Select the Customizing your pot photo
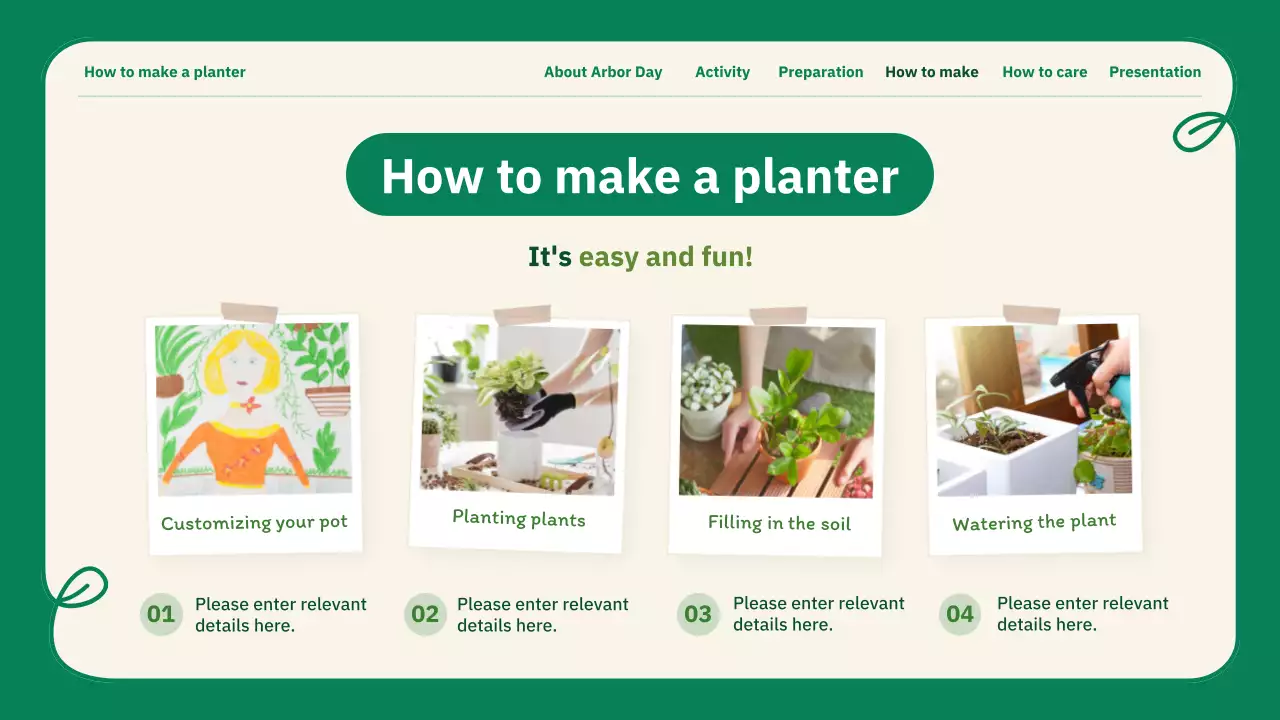 [254, 409]
